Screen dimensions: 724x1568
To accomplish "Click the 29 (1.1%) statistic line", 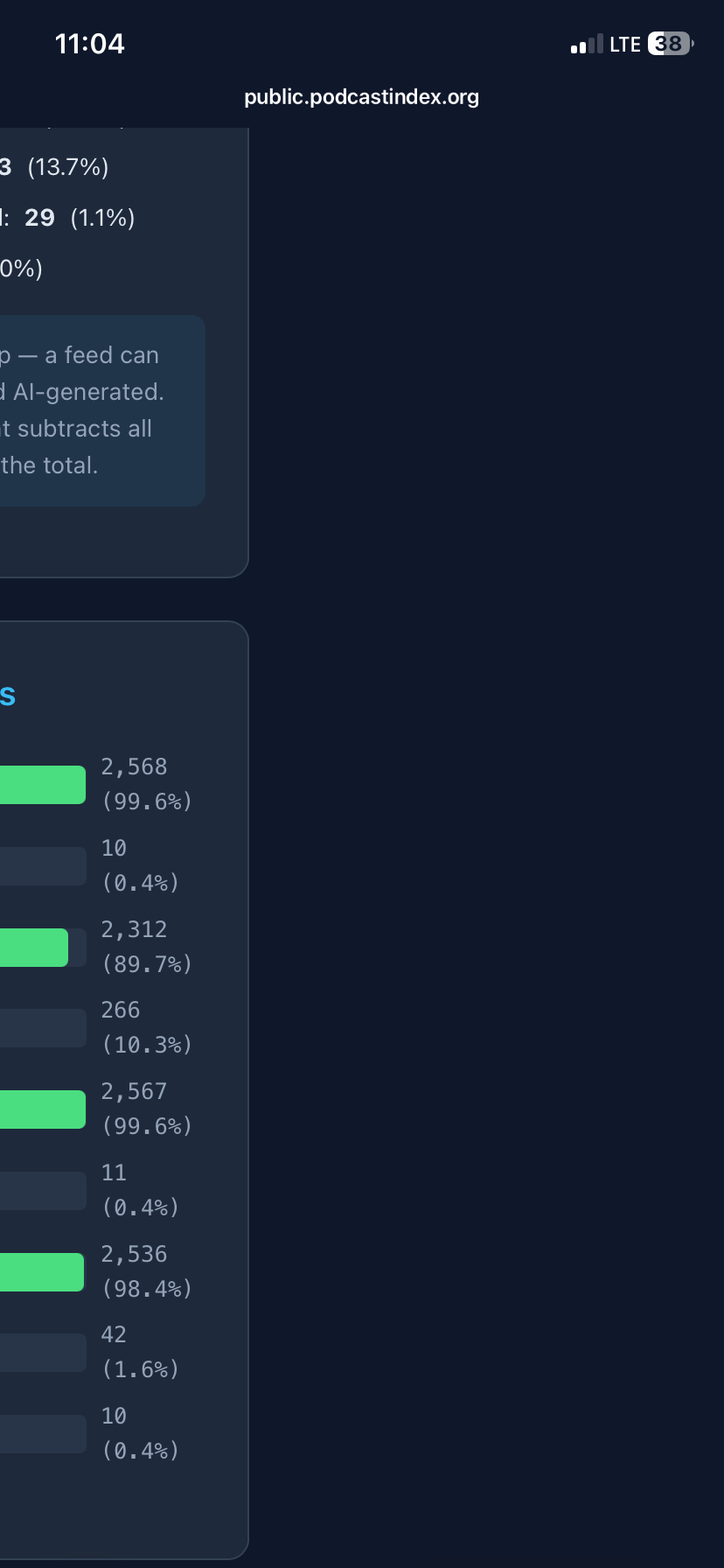I will [77, 218].
